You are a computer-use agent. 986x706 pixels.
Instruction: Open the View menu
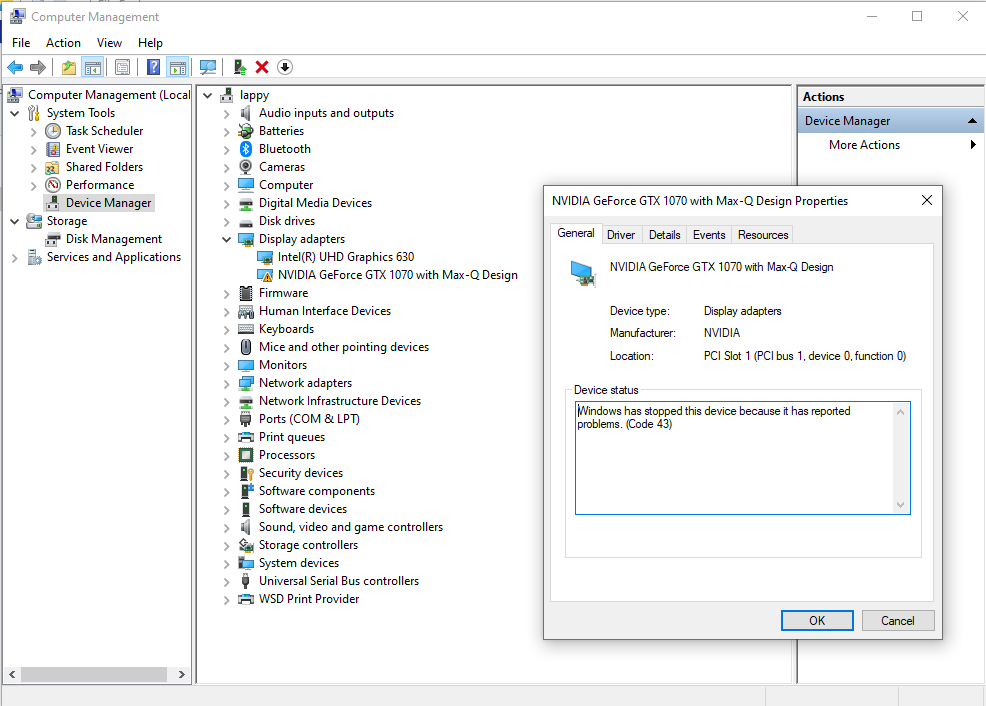point(109,43)
